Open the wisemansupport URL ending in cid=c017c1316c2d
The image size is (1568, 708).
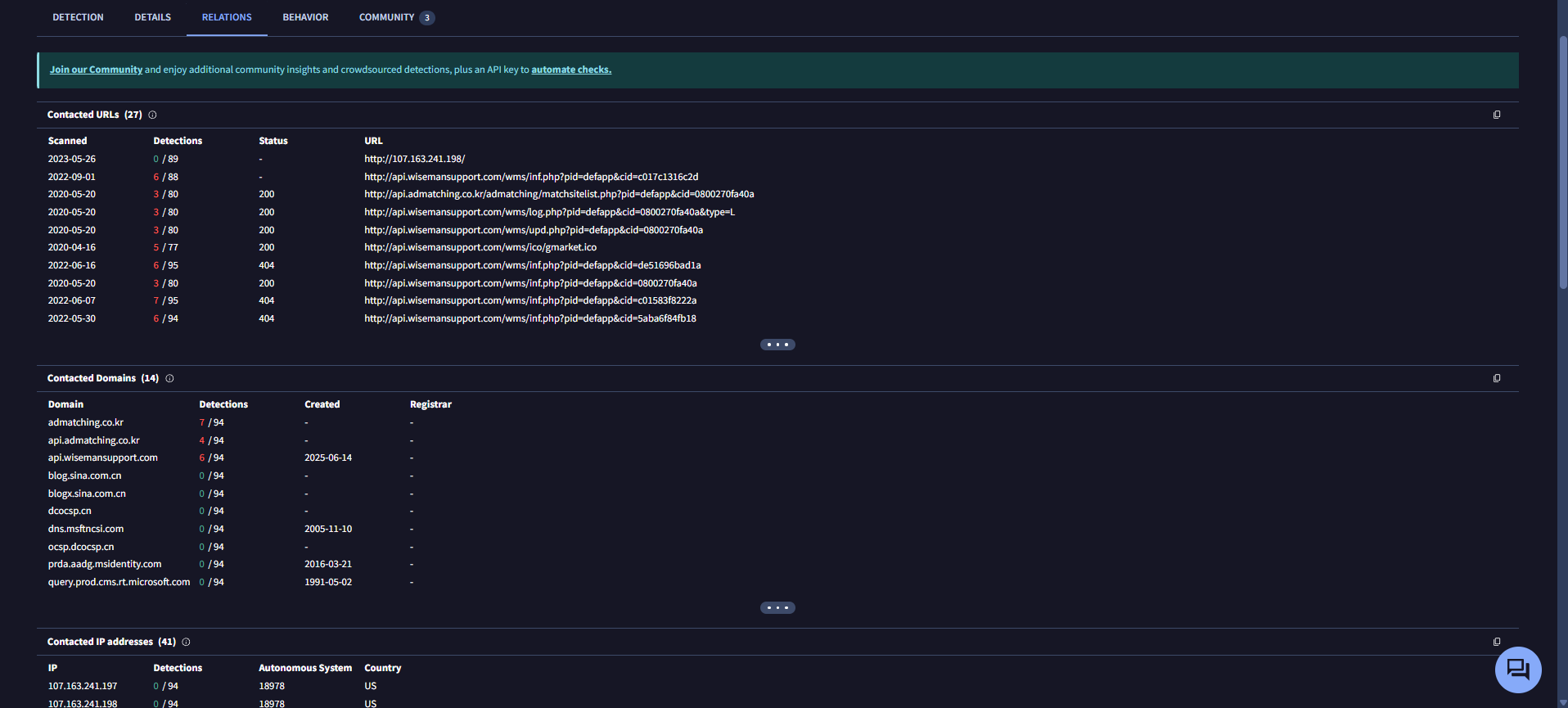(531, 177)
